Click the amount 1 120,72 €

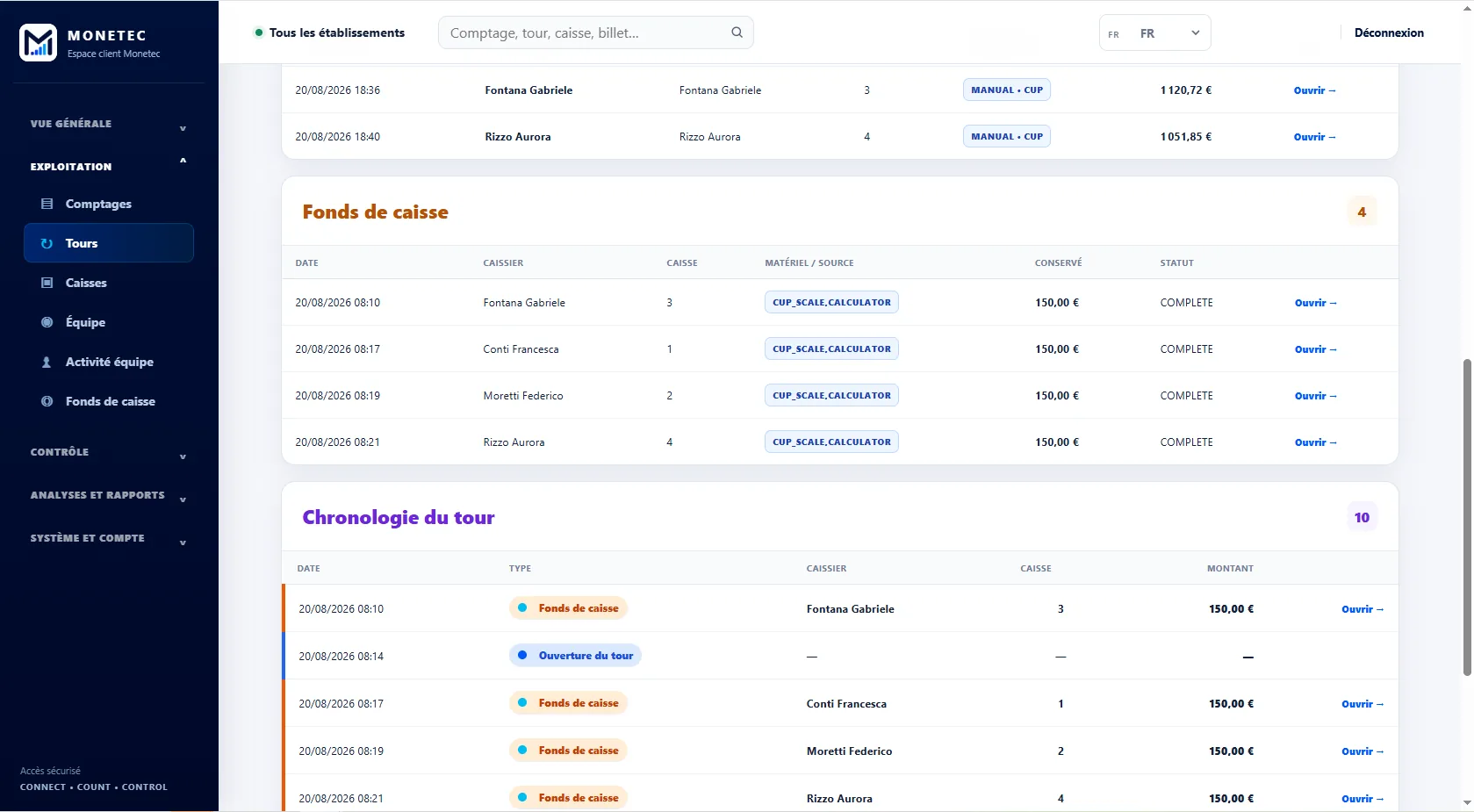tap(1185, 90)
